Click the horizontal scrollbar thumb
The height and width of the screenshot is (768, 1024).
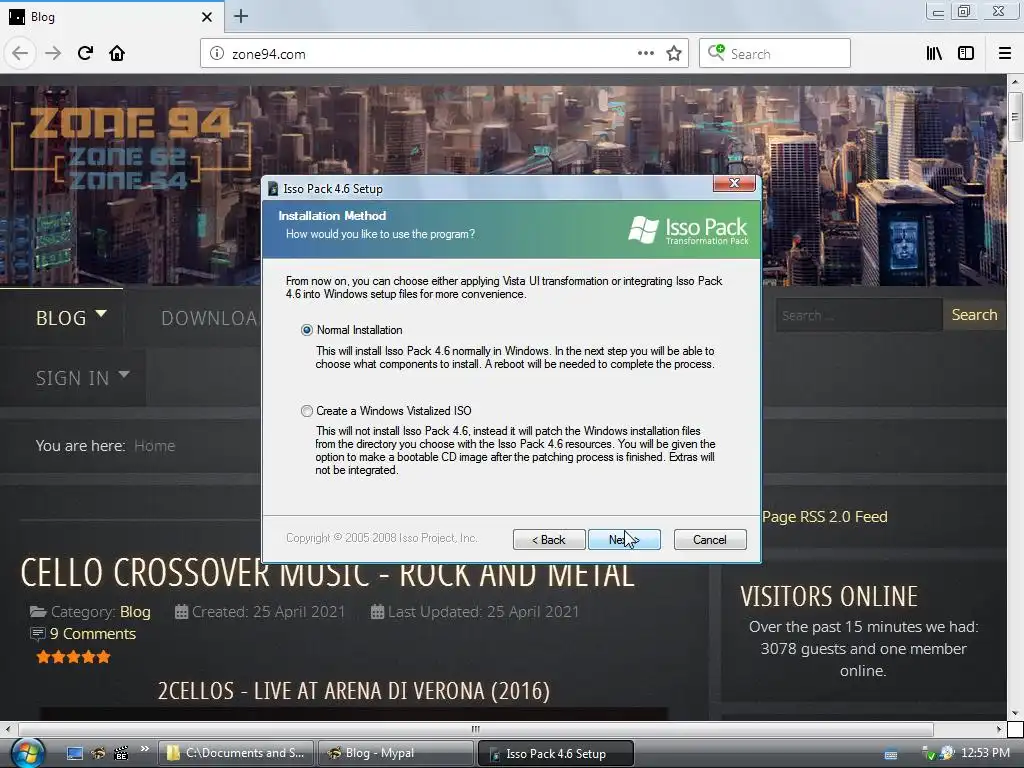475,729
